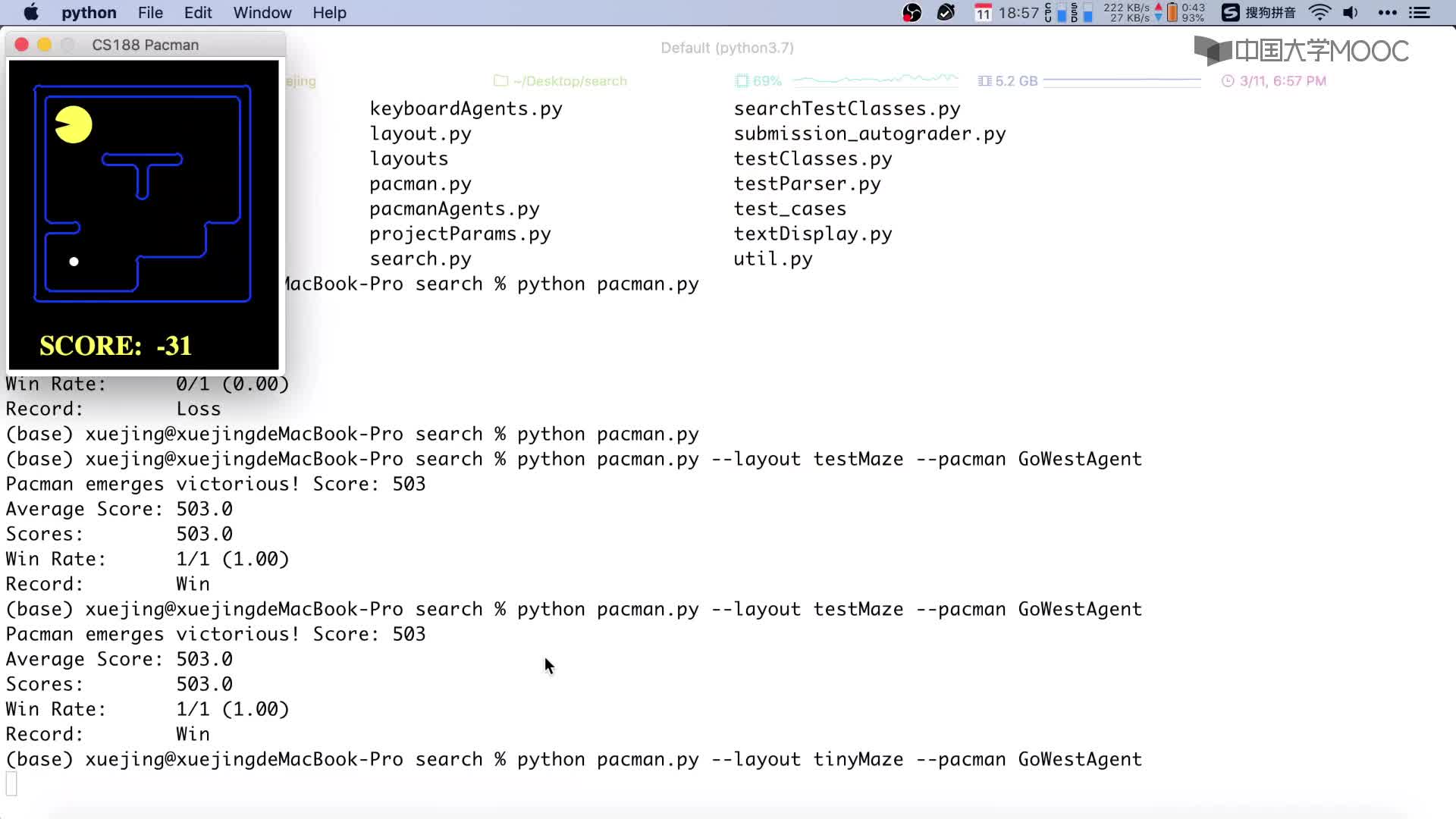Click search.py in the file listing
Image resolution: width=1456 pixels, height=819 pixels.
[x=420, y=259]
